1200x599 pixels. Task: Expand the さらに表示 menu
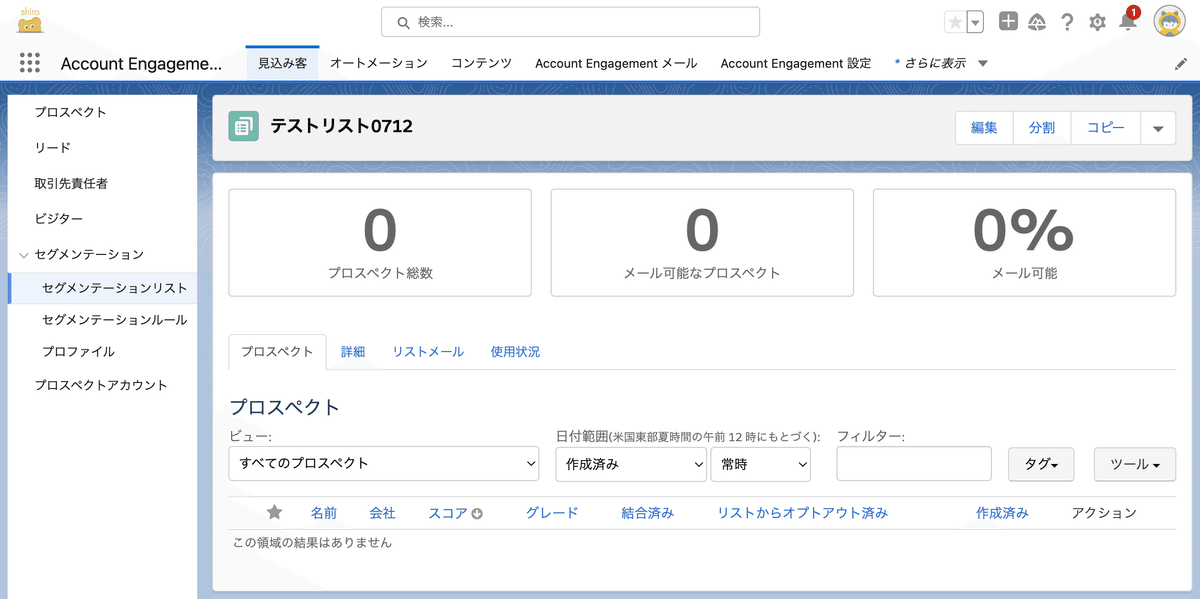click(x=941, y=63)
